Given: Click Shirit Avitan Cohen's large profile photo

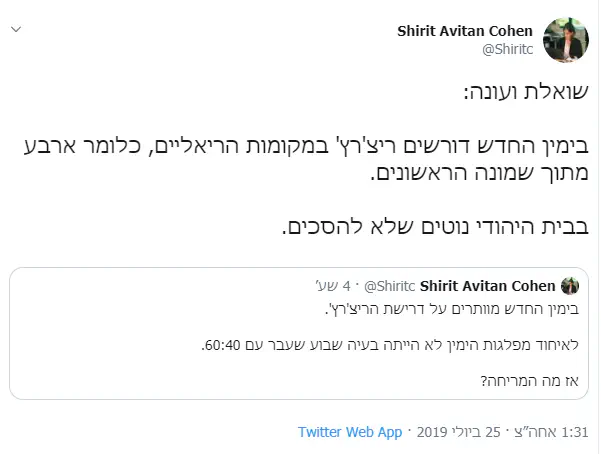Looking at the screenshot, I should (565, 38).
